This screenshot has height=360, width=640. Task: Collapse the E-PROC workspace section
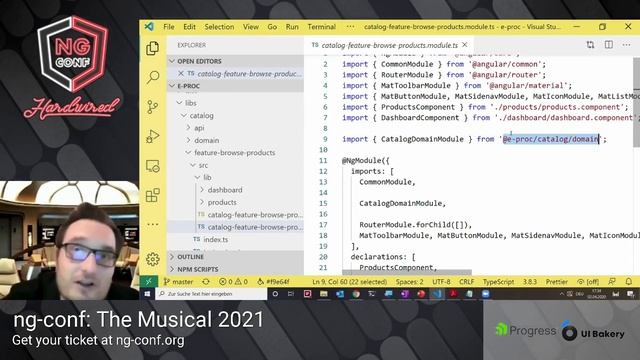click(172, 86)
